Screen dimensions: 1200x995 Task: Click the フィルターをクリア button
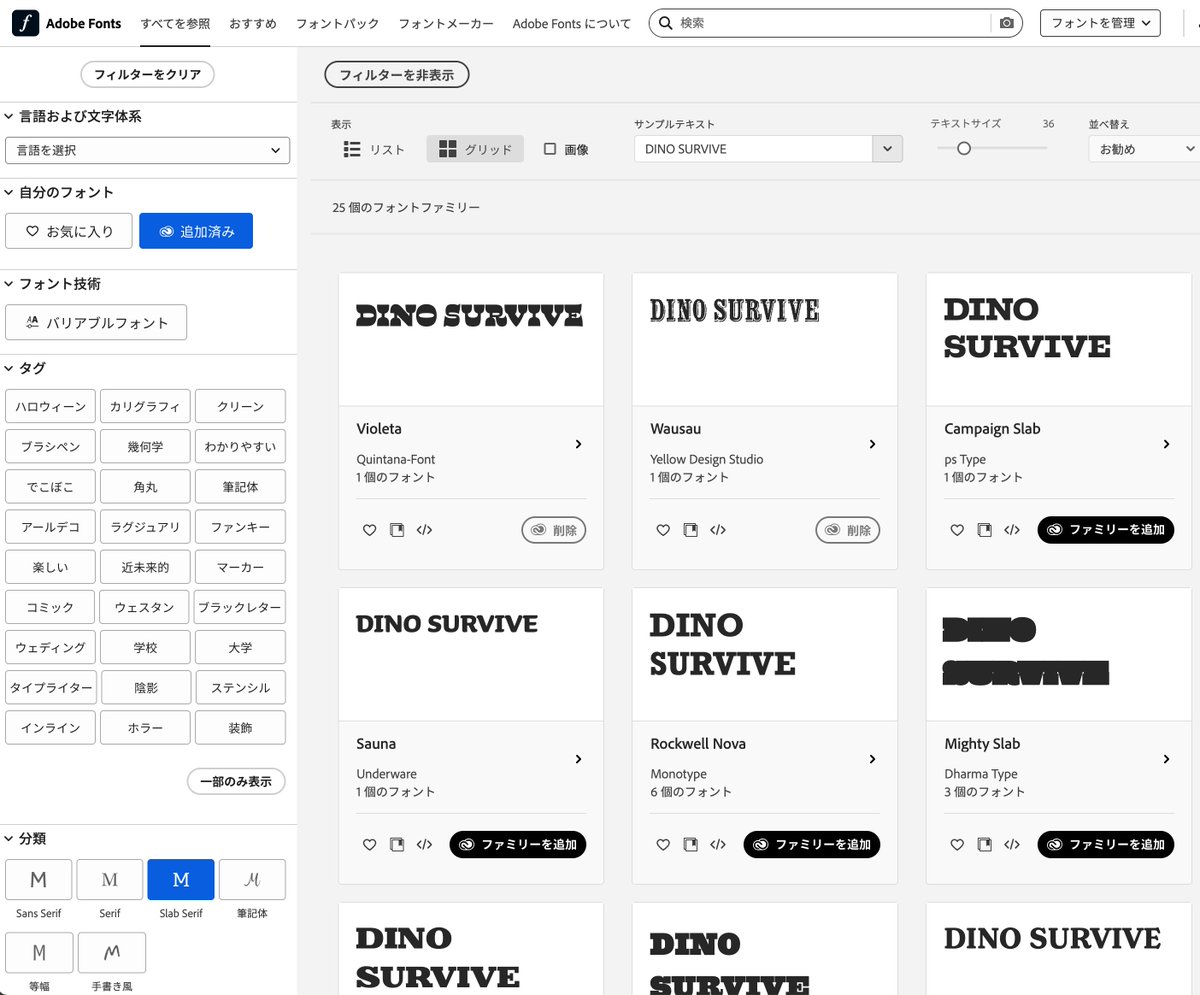click(x=147, y=74)
